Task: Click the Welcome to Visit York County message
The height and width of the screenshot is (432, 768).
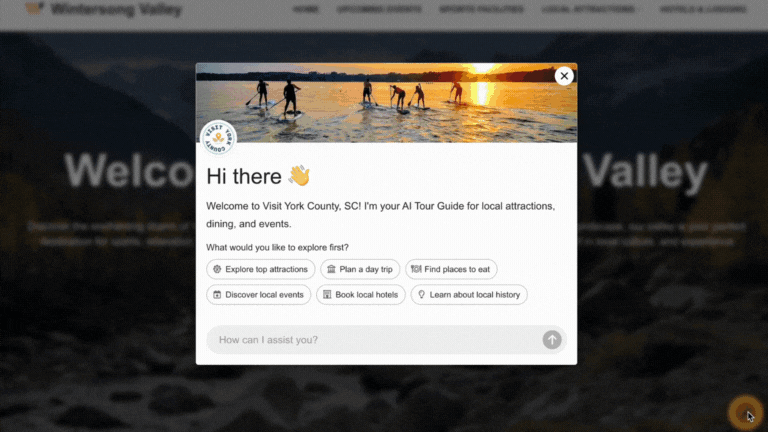Action: tap(381, 215)
